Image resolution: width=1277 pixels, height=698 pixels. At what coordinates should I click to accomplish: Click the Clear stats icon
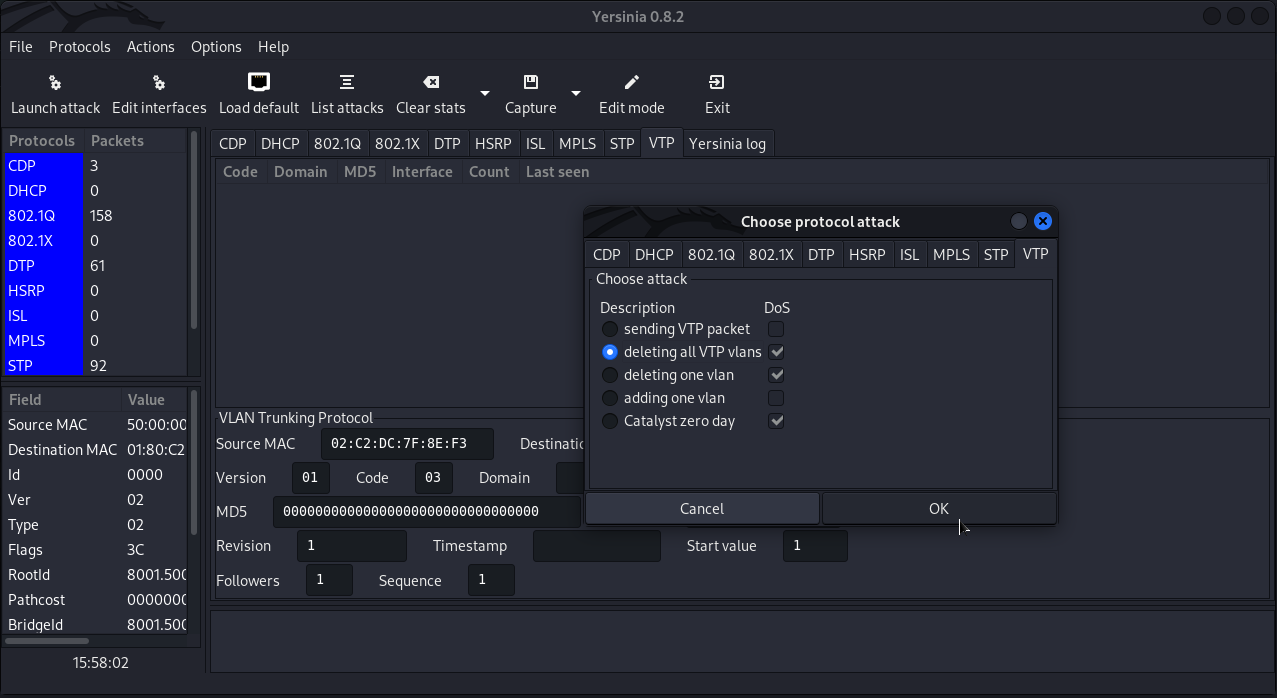pyautogui.click(x=431, y=82)
